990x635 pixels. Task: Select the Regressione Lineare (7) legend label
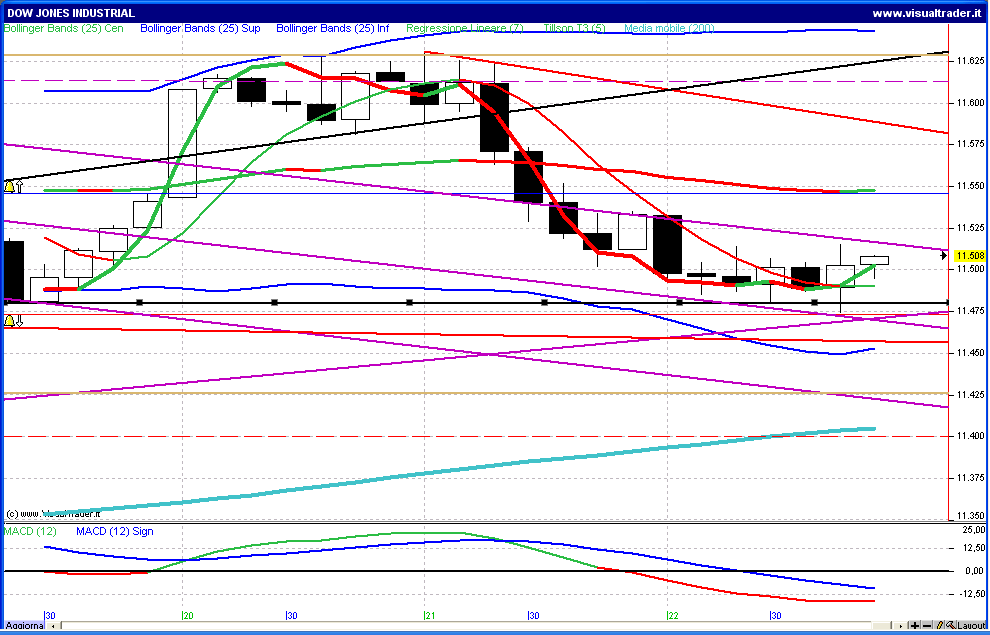tap(465, 28)
